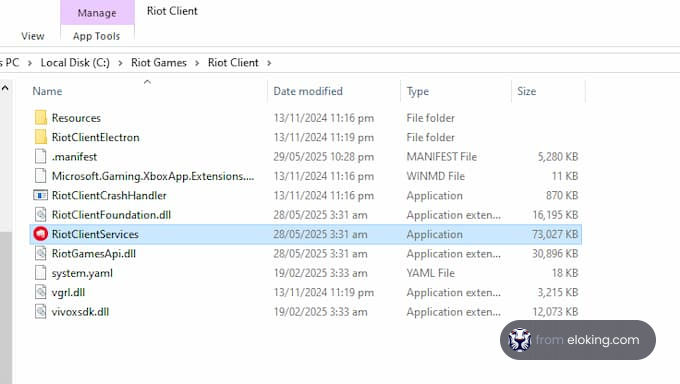Click the .manifest file icon

point(40,156)
